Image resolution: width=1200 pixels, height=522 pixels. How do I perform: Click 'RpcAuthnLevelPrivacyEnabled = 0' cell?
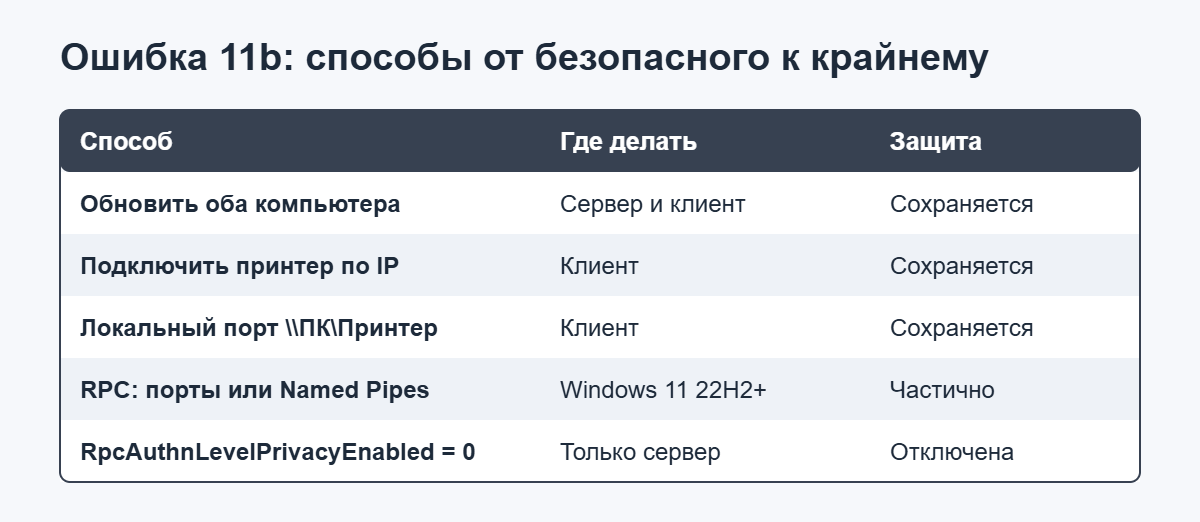(278, 452)
